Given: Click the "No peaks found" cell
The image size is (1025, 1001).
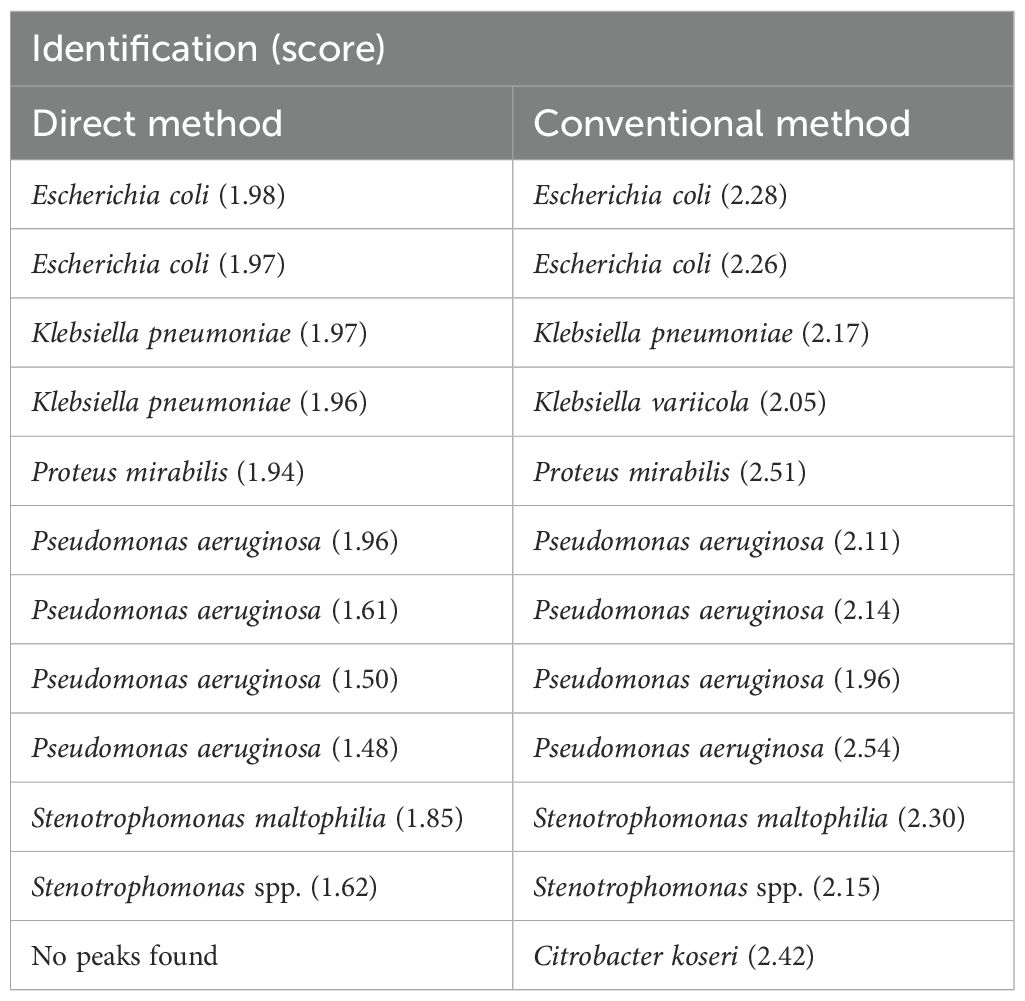Looking at the screenshot, I should [125, 956].
